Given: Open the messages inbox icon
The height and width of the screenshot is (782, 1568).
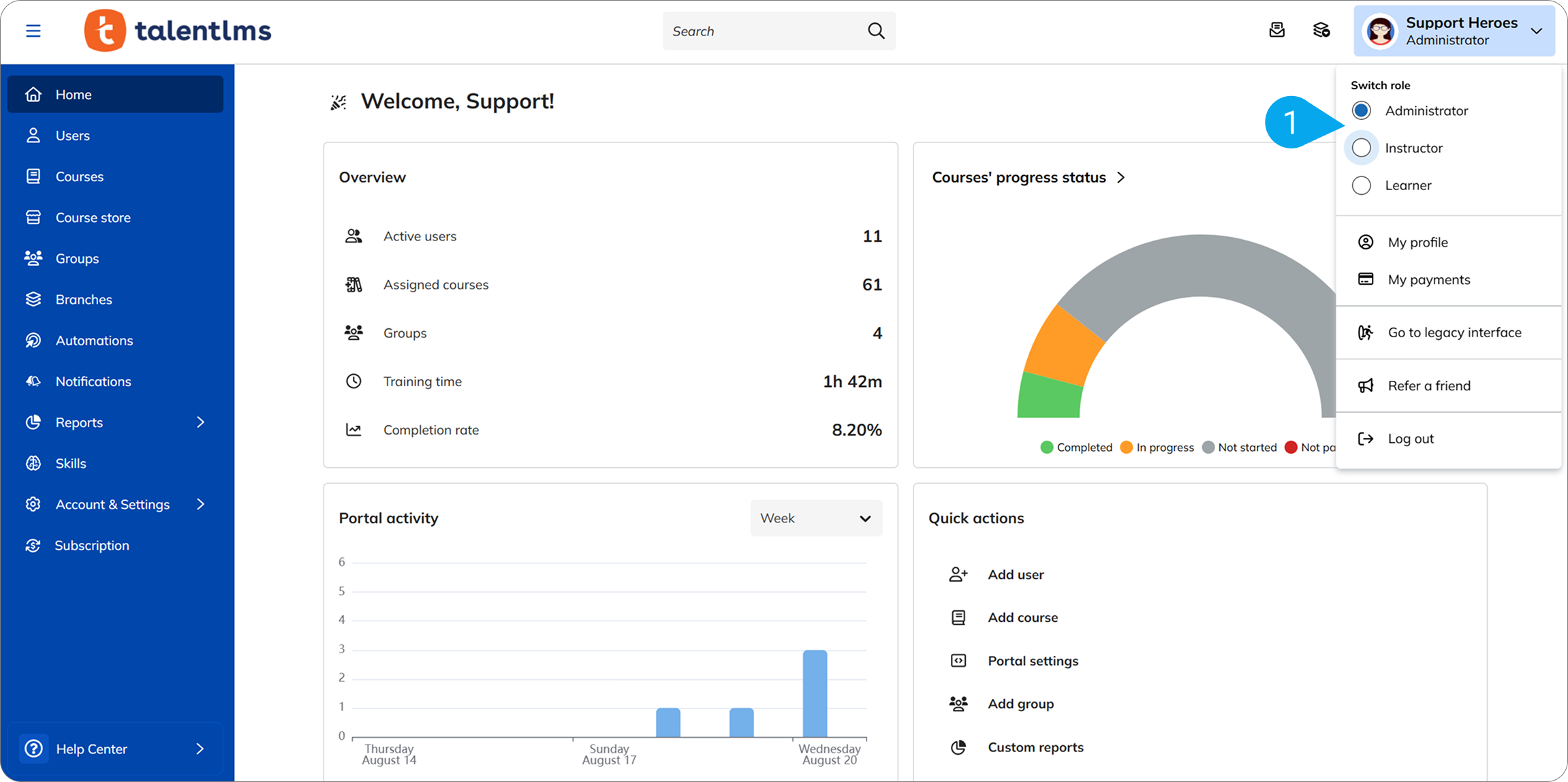Looking at the screenshot, I should [x=1277, y=31].
